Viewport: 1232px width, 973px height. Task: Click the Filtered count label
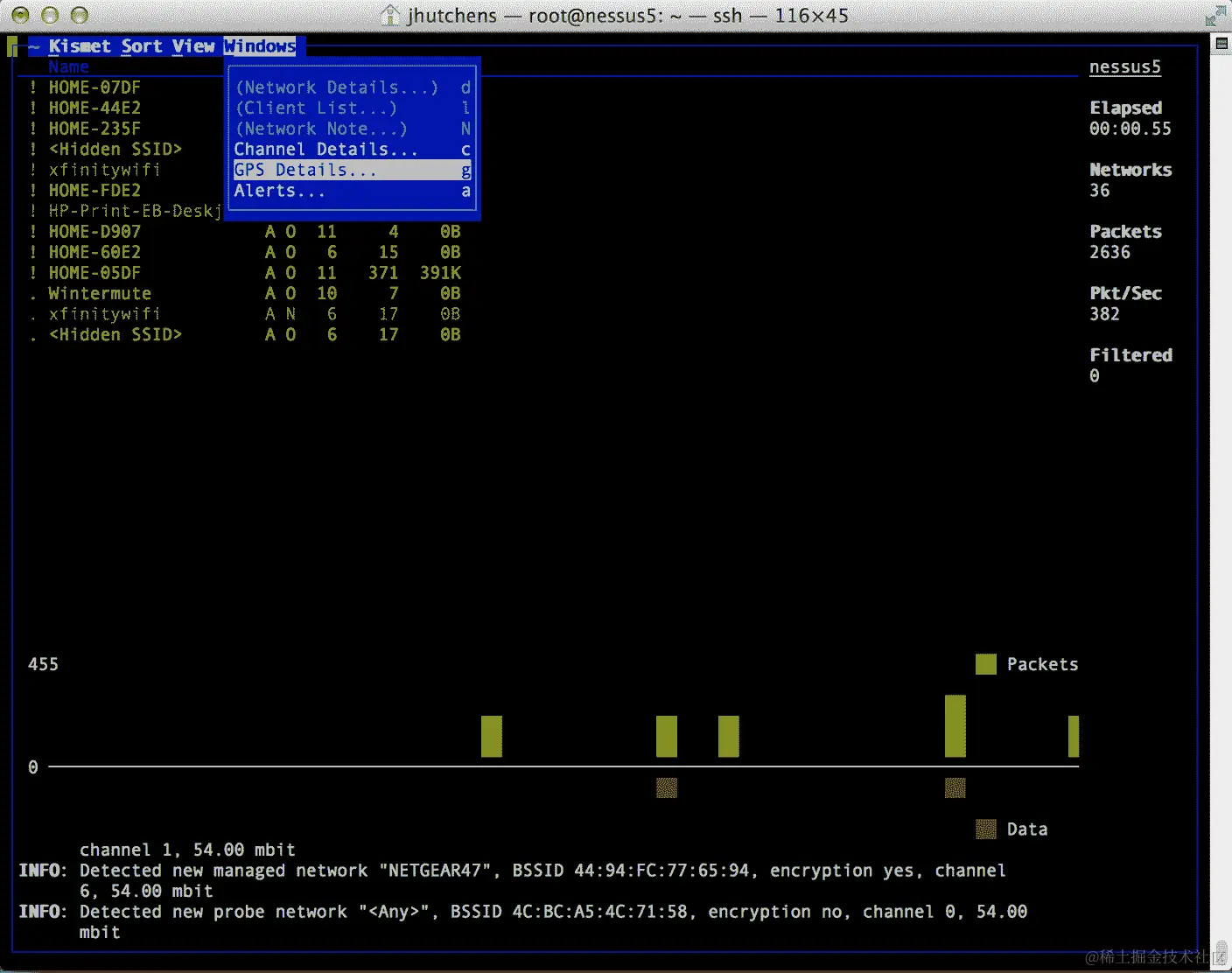pyautogui.click(x=1130, y=355)
